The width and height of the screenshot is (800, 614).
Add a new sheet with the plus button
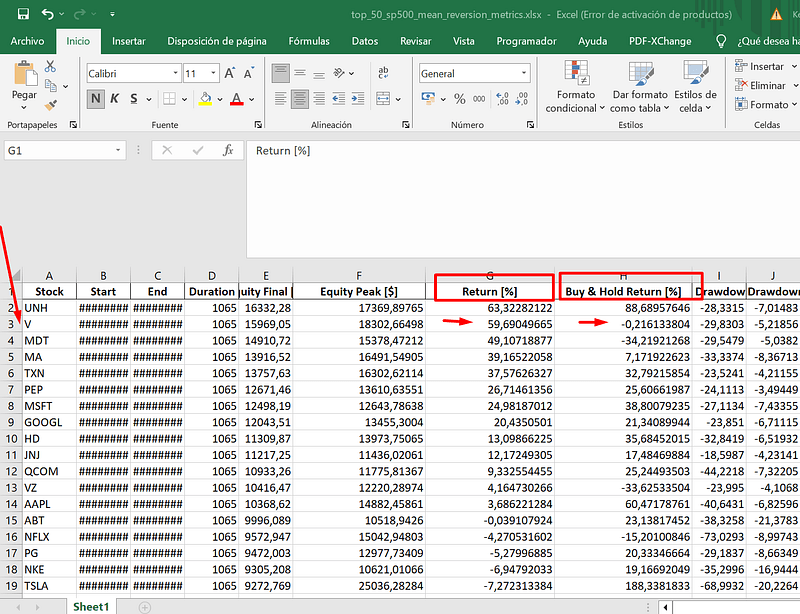click(x=145, y=607)
